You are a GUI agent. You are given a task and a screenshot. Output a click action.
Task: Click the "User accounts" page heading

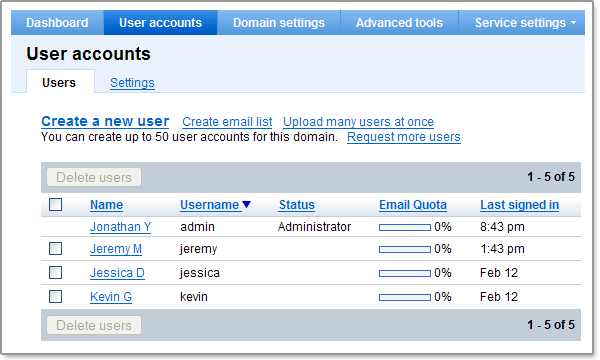click(88, 54)
